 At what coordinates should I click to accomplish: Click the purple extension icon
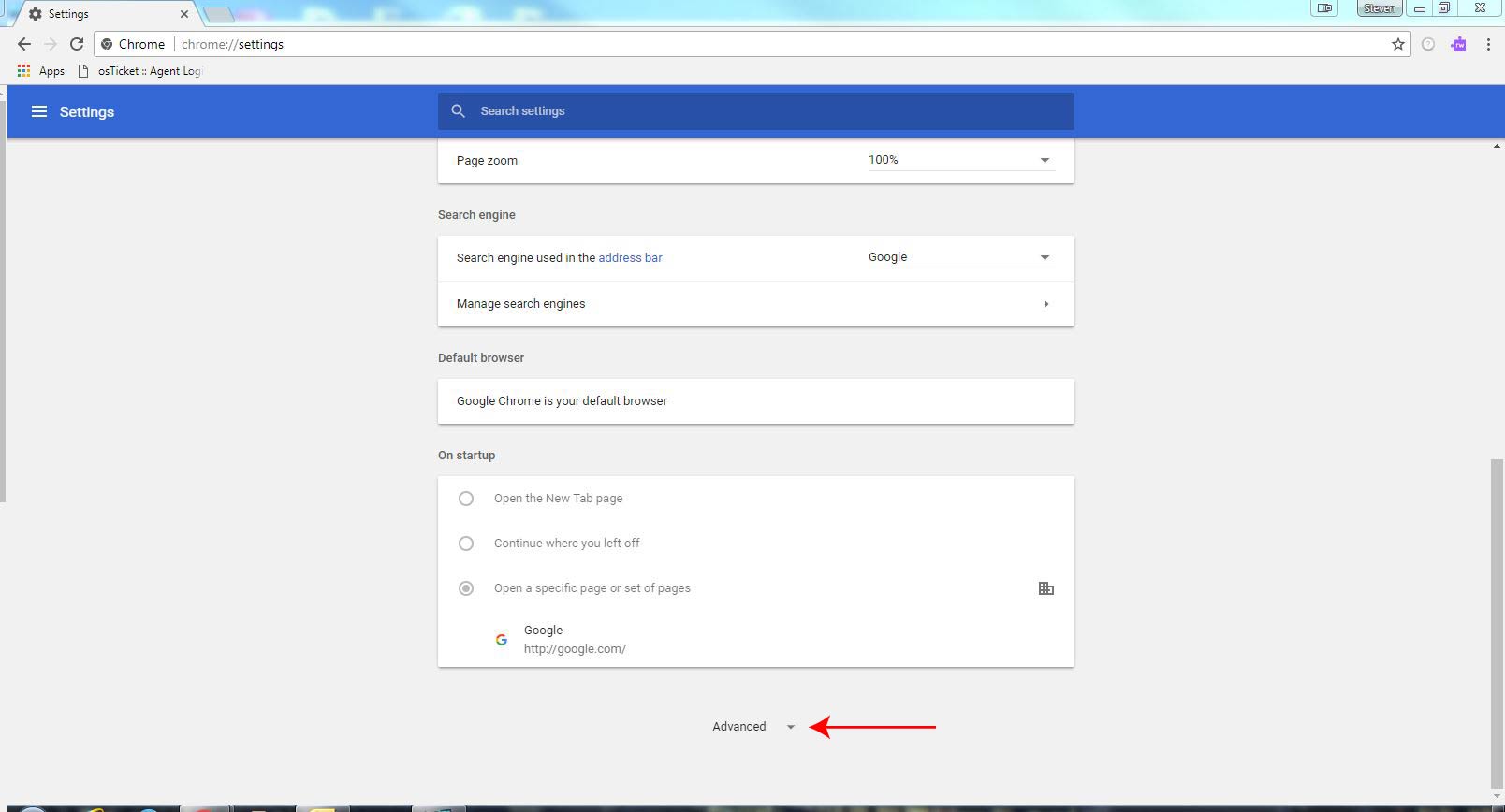1458,44
